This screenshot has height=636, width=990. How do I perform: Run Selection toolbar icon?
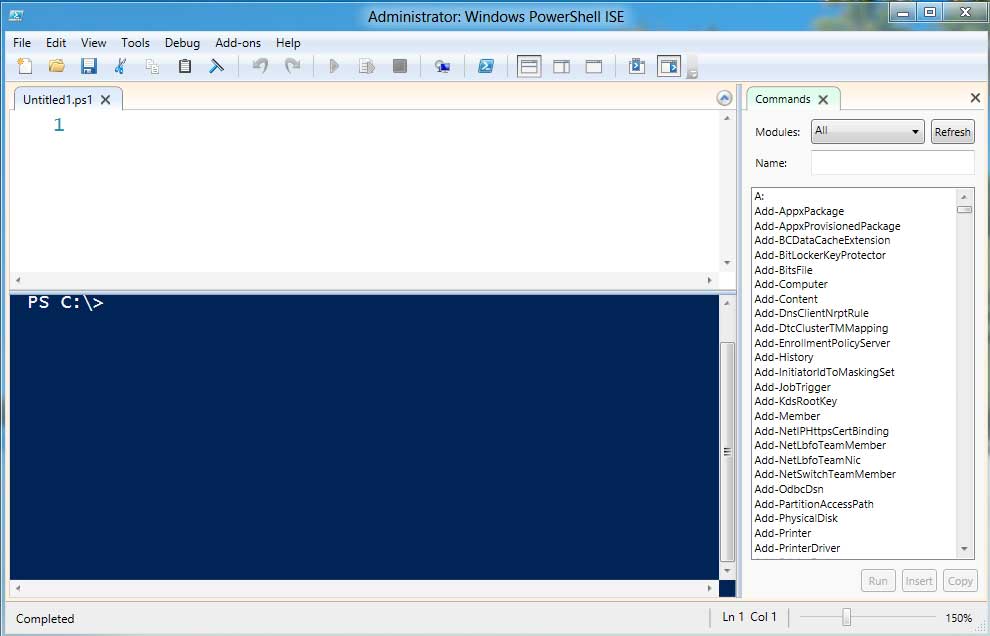367,66
